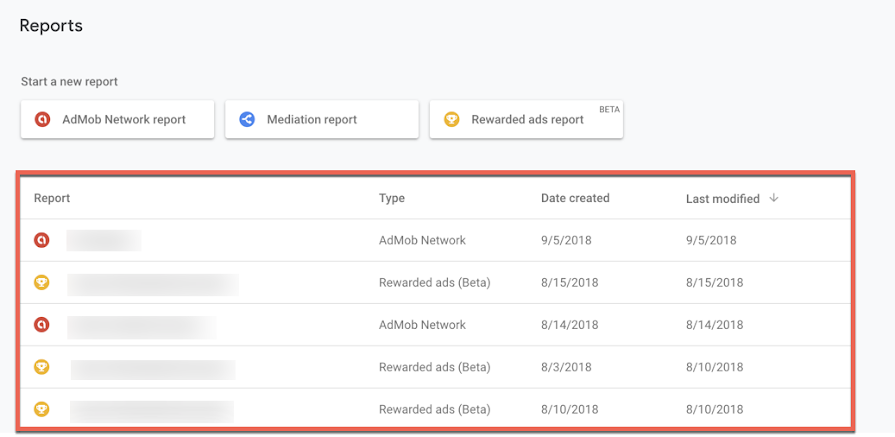The width and height of the screenshot is (895, 437).
Task: Open the blurred report name created 8/10/2018
Action: point(152,411)
